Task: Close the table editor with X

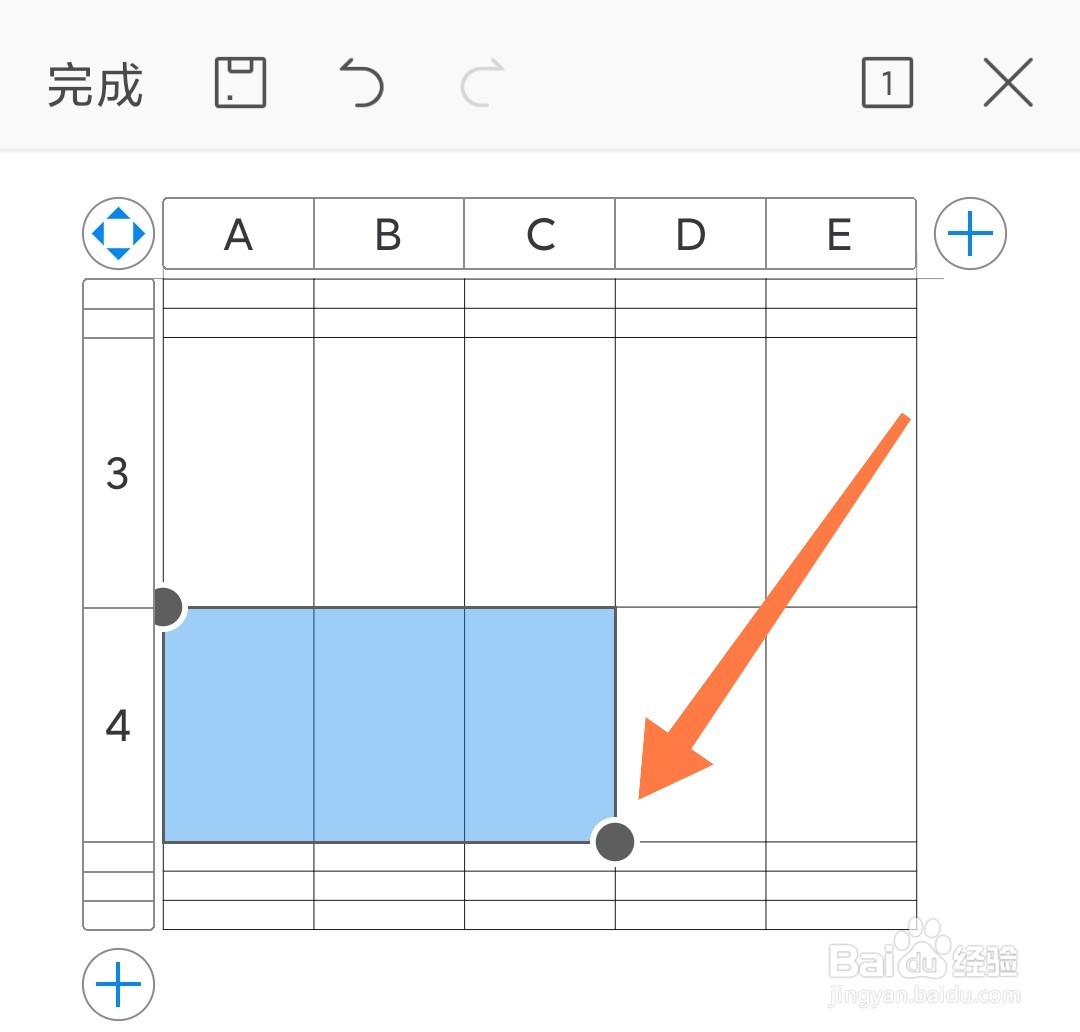Action: (x=1008, y=83)
